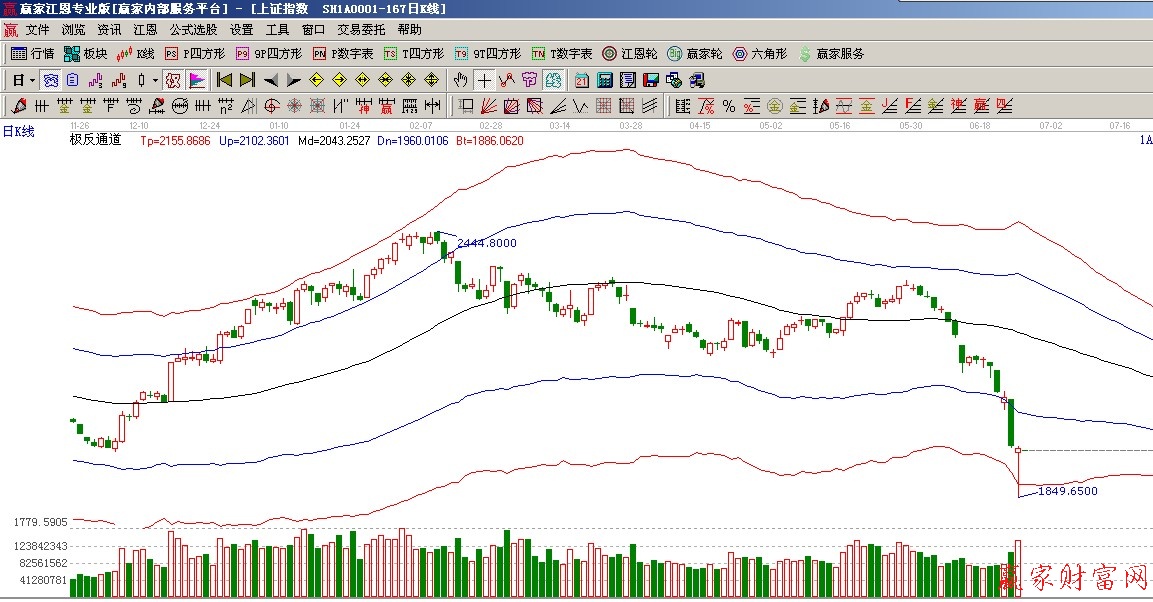1153x602 pixels.
Task: Activate the crosshair cursor tool
Action: [484, 80]
